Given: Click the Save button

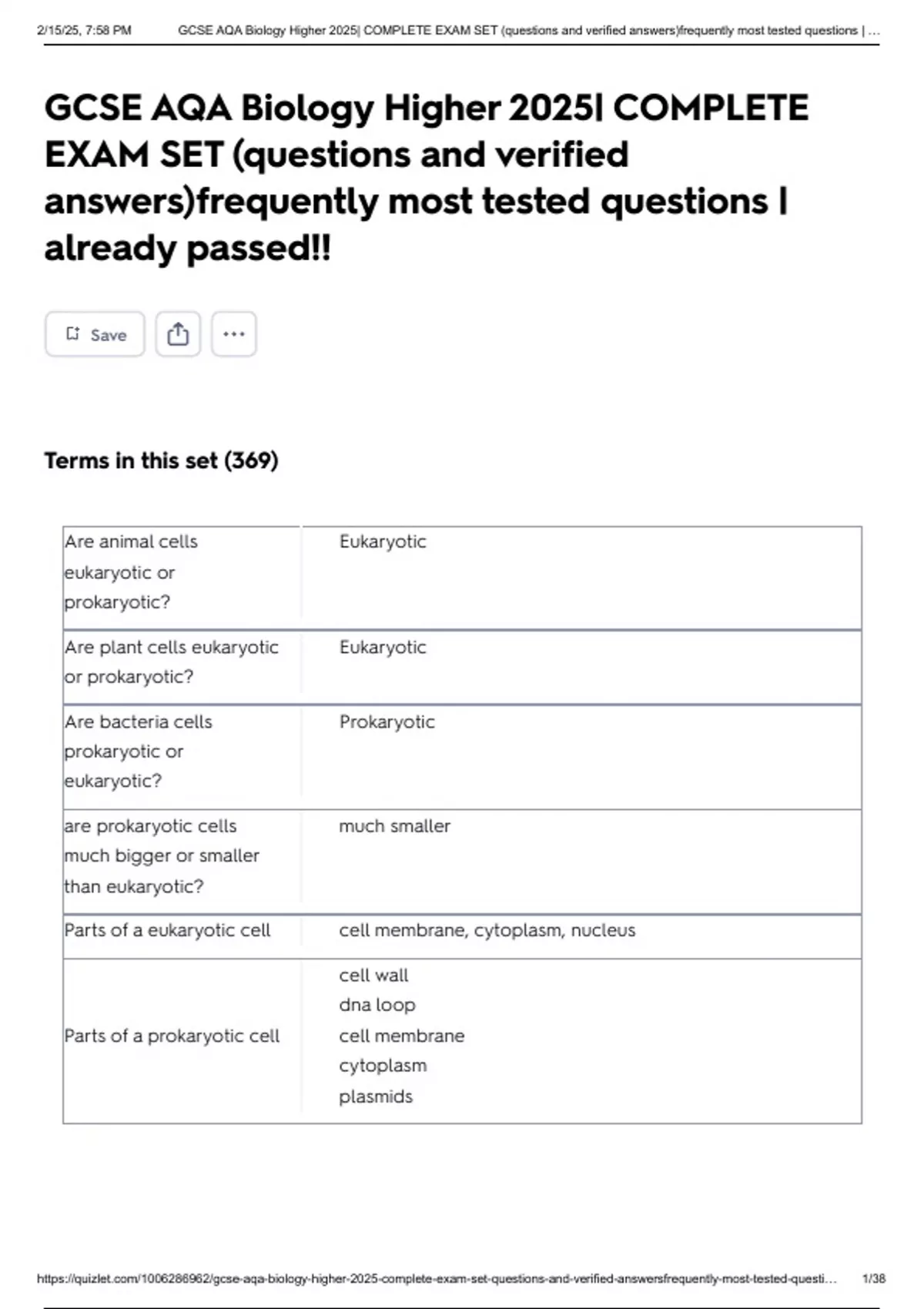Looking at the screenshot, I should pyautogui.click(x=95, y=334).
